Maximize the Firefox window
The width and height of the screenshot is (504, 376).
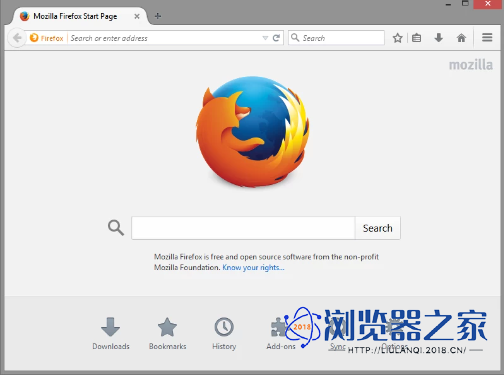[x=465, y=4]
